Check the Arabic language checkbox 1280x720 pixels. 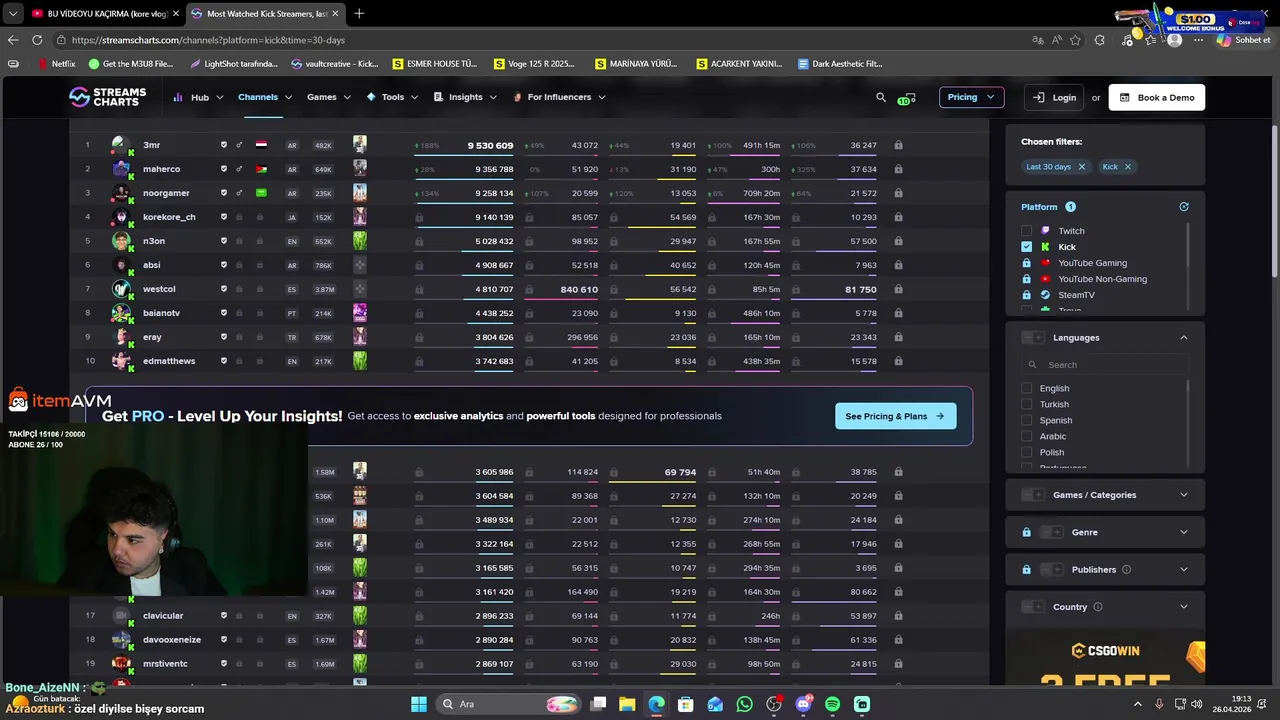1026,436
